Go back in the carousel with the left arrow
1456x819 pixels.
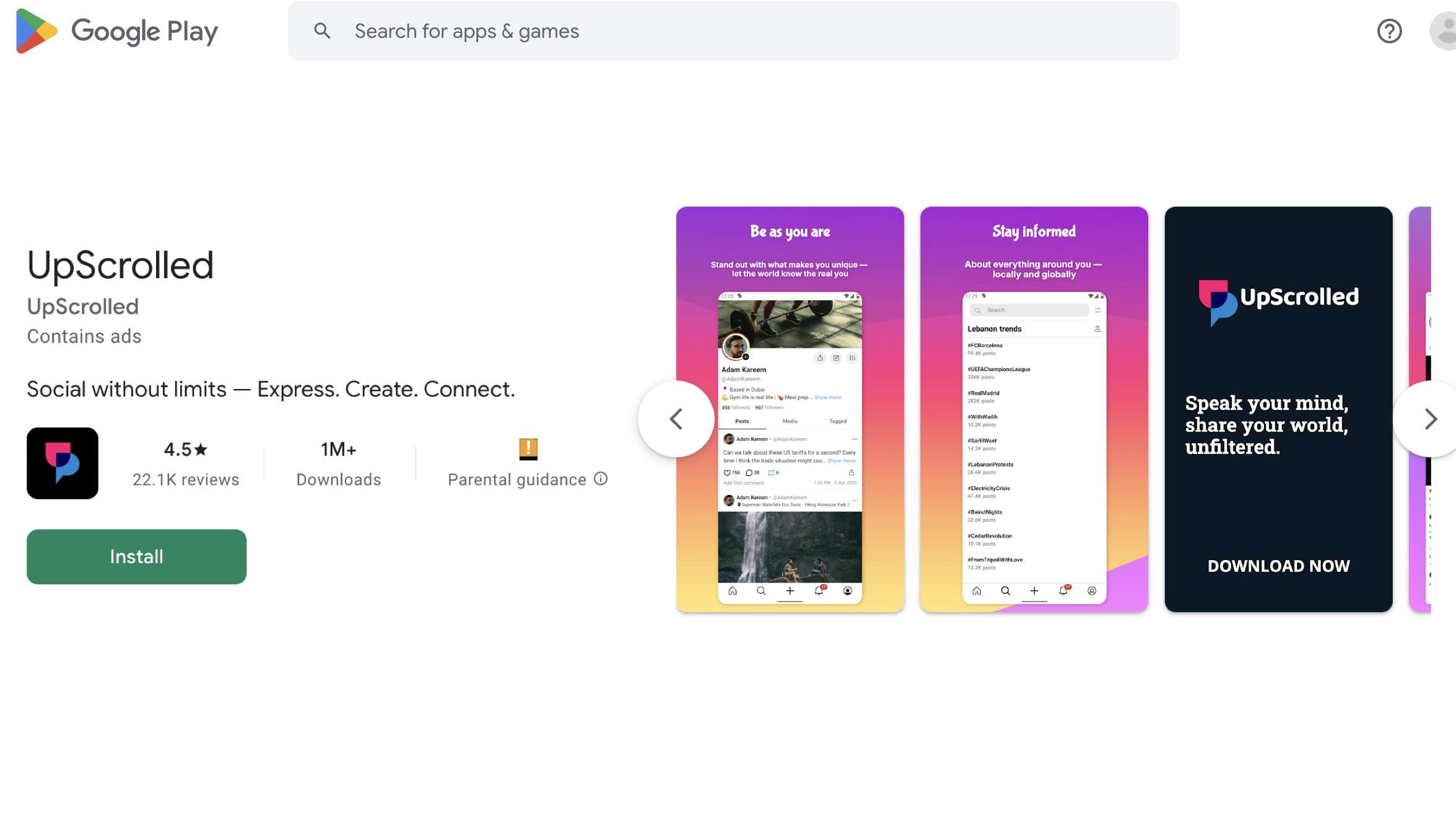click(x=676, y=419)
